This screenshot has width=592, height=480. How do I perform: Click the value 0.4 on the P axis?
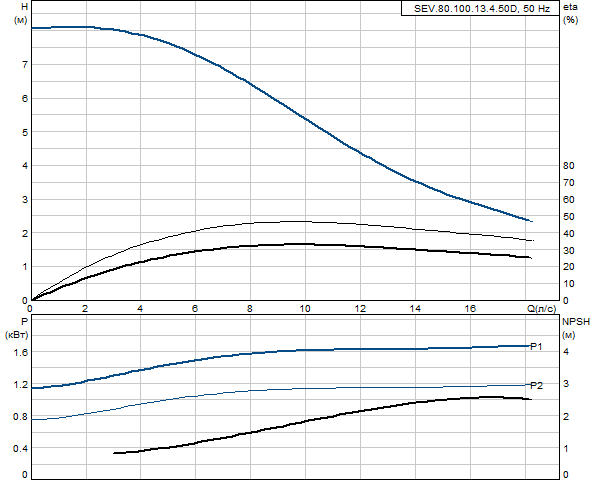[x=21, y=449]
